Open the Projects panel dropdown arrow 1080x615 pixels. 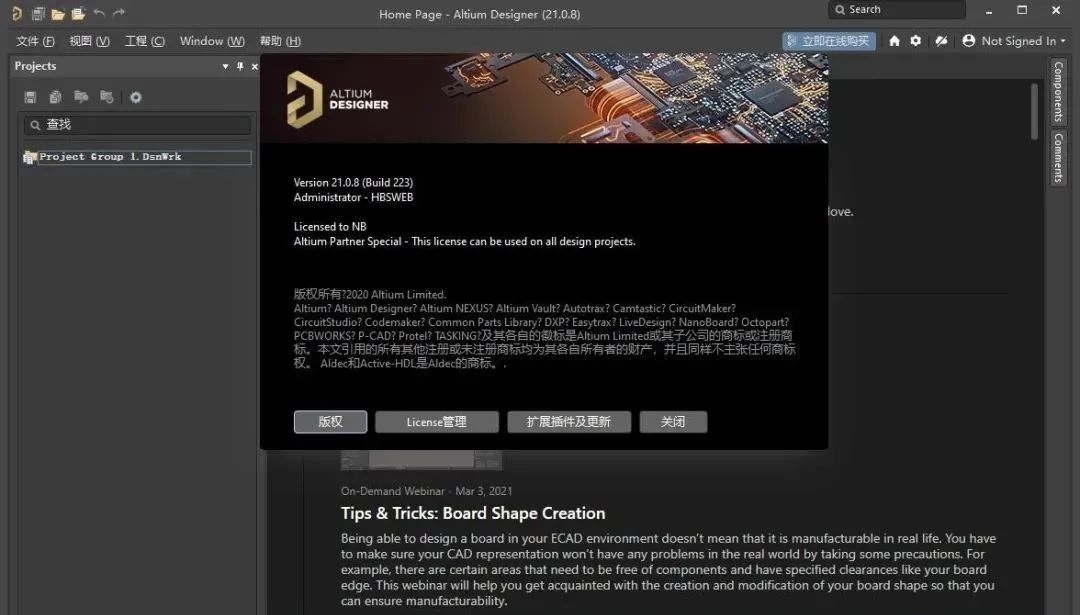pos(225,66)
